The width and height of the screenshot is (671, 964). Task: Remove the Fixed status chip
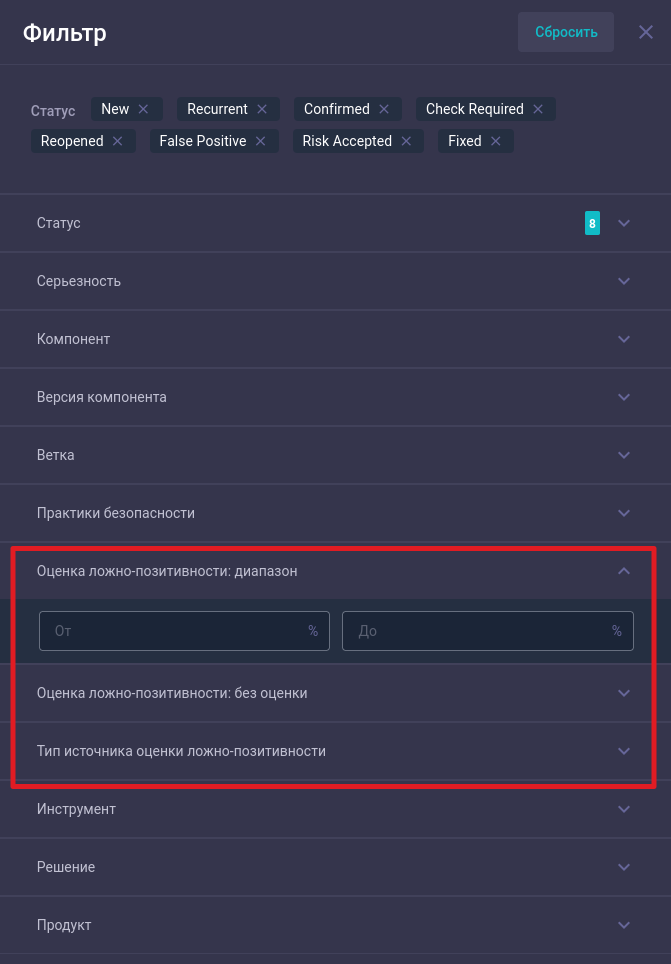(496, 141)
